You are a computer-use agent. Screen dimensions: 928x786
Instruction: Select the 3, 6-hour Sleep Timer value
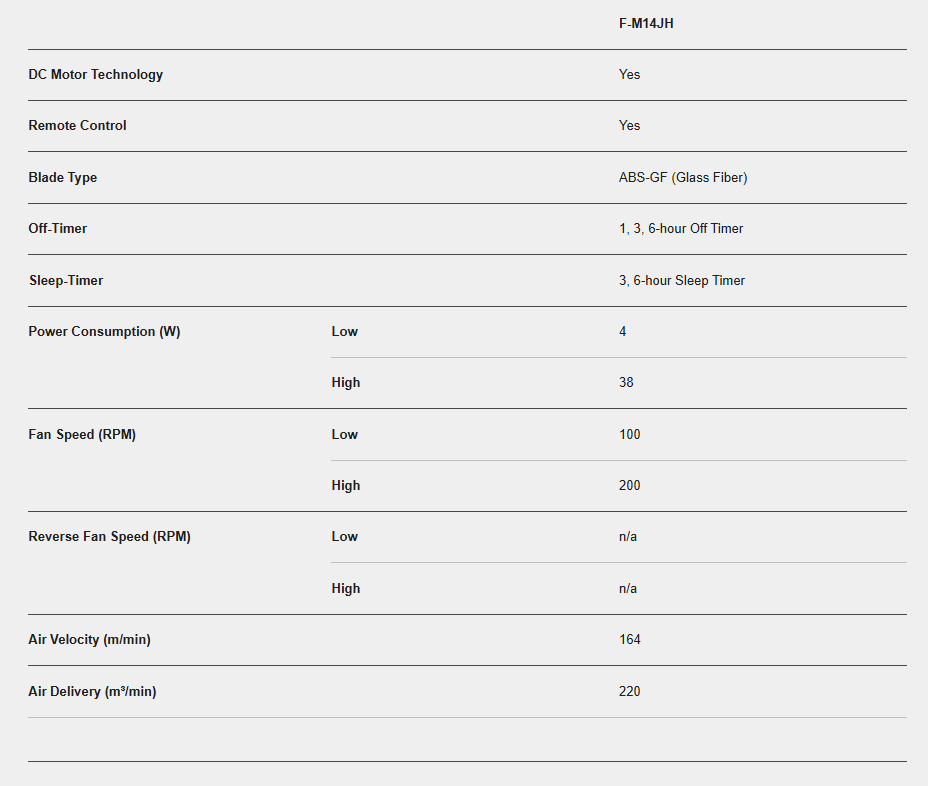[682, 281]
